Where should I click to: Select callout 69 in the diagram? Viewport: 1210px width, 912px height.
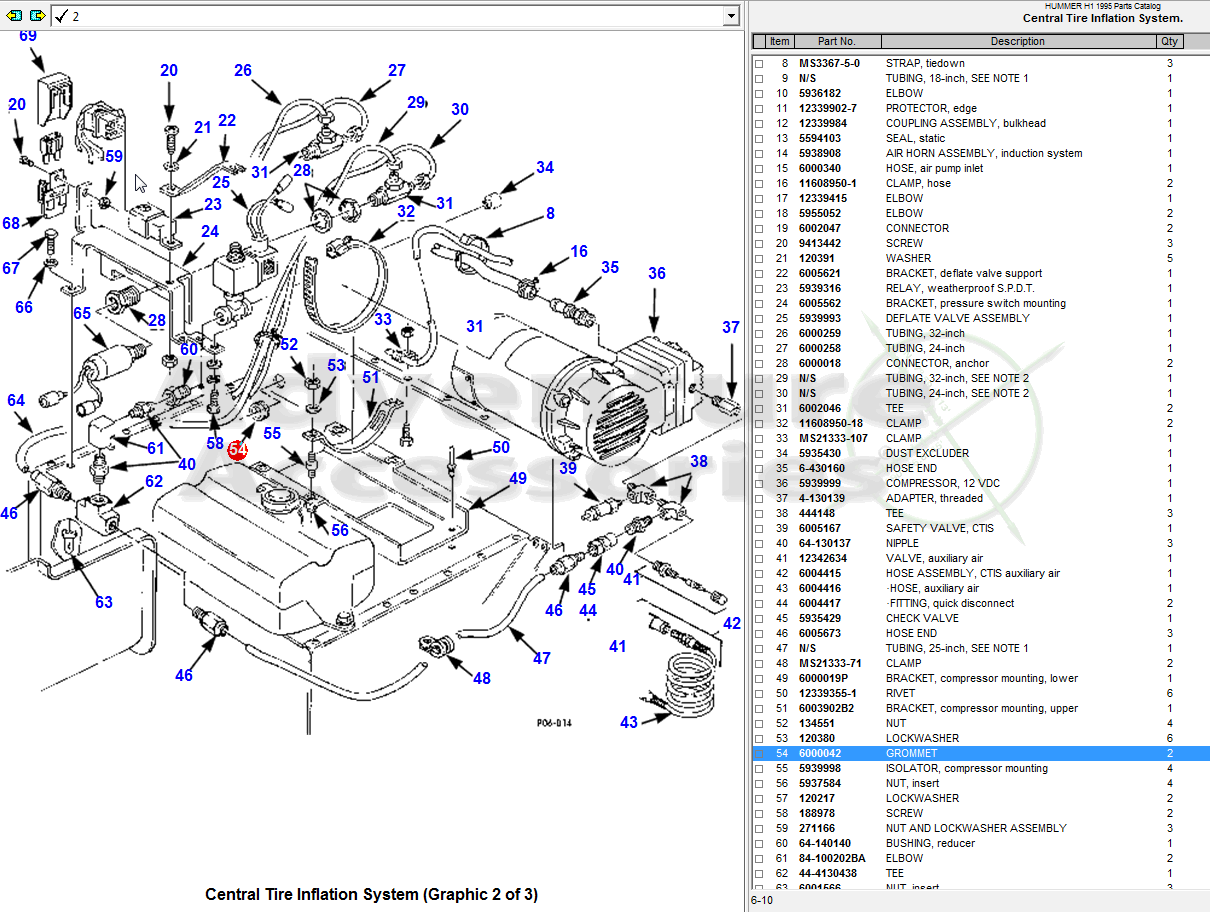pos(28,36)
